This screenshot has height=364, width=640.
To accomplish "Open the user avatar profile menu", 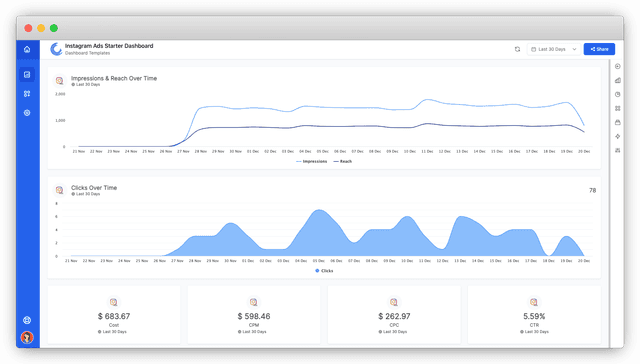I will (x=27, y=337).
